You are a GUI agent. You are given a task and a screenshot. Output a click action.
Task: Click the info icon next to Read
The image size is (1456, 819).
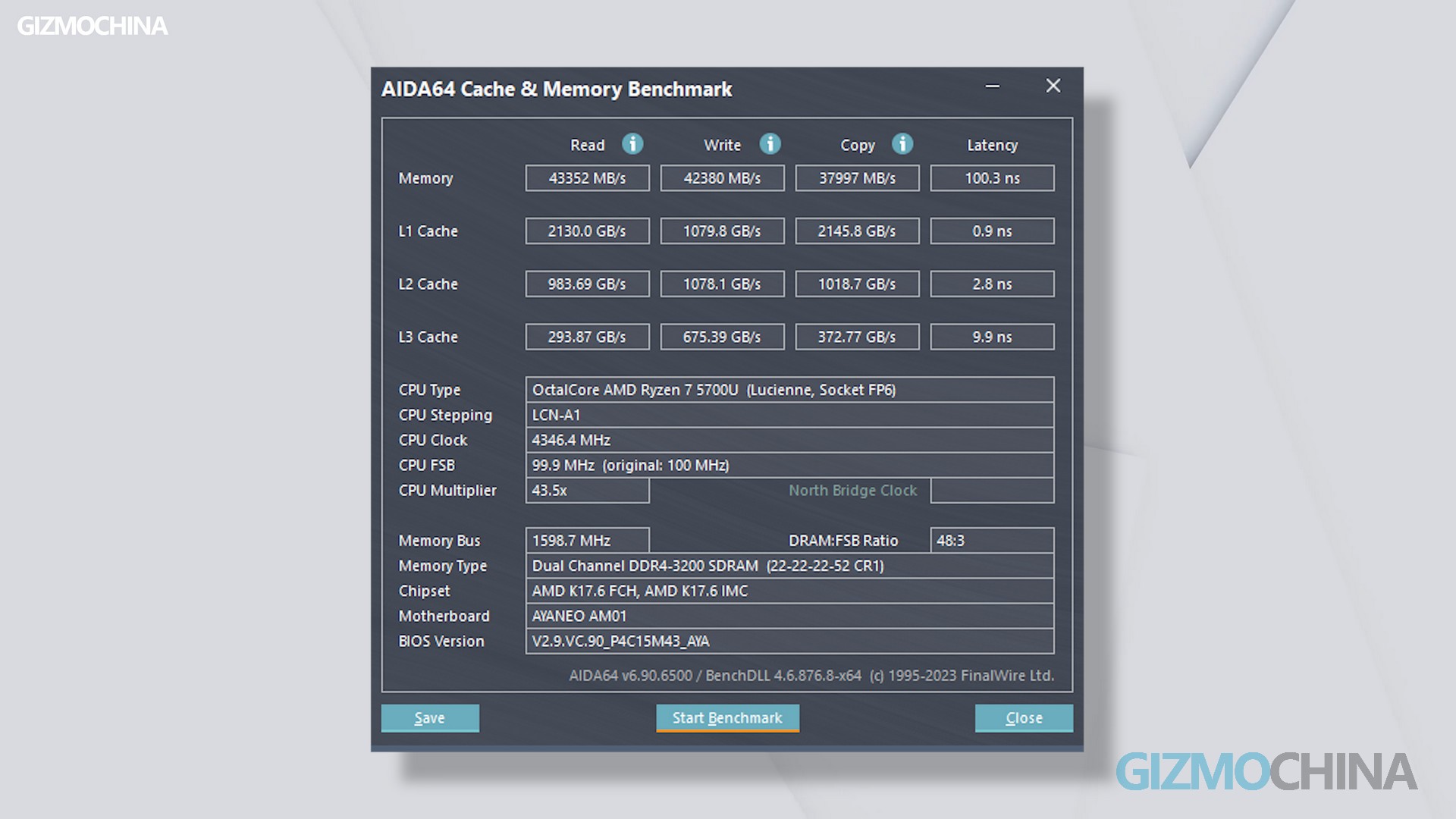tap(632, 144)
